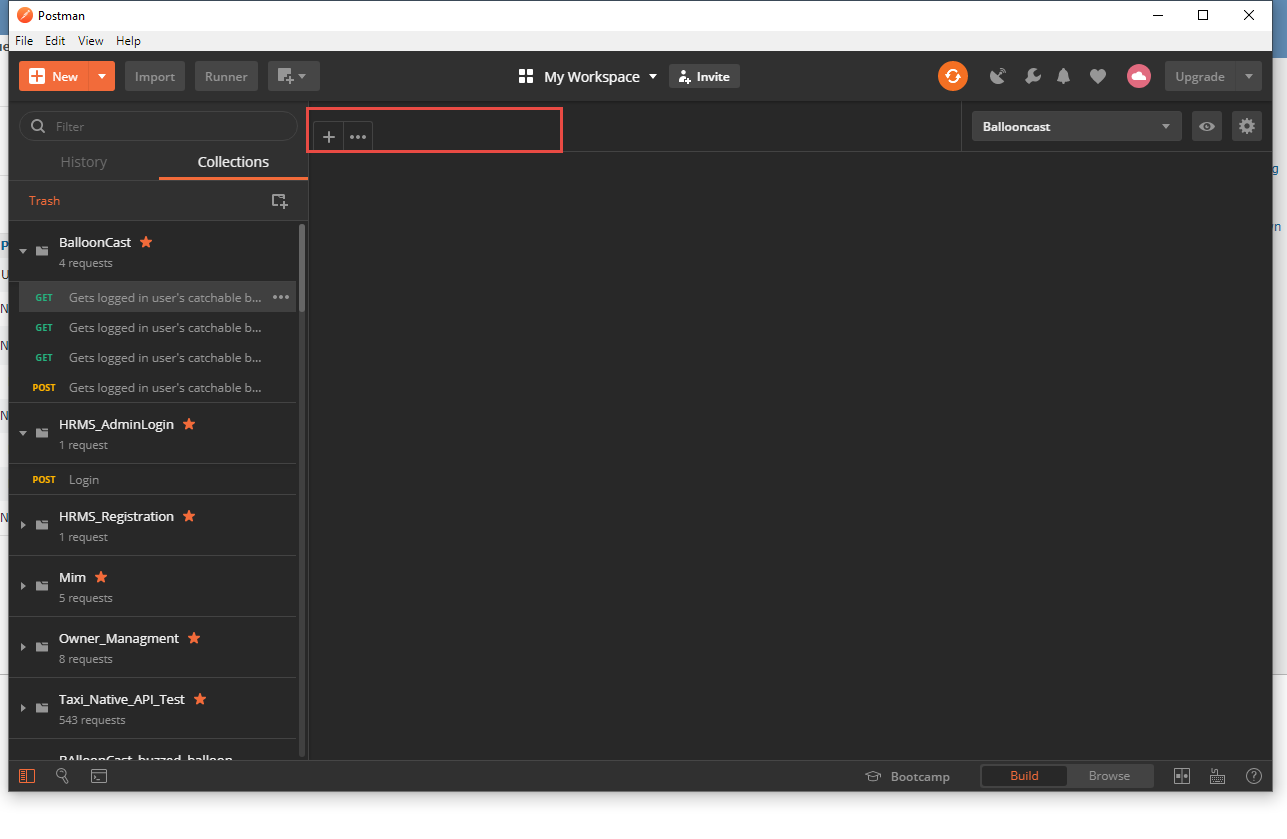The width and height of the screenshot is (1287, 839).
Task: Open the View menu
Action: [x=91, y=41]
